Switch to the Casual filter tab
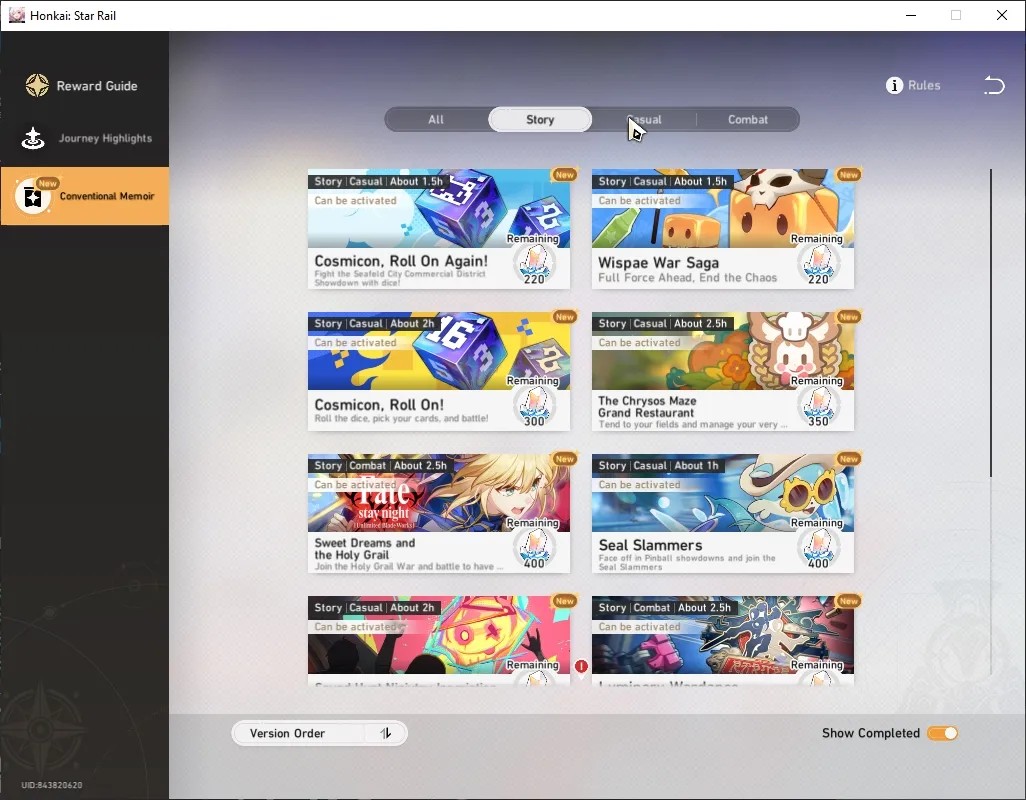1026x800 pixels. pos(645,120)
